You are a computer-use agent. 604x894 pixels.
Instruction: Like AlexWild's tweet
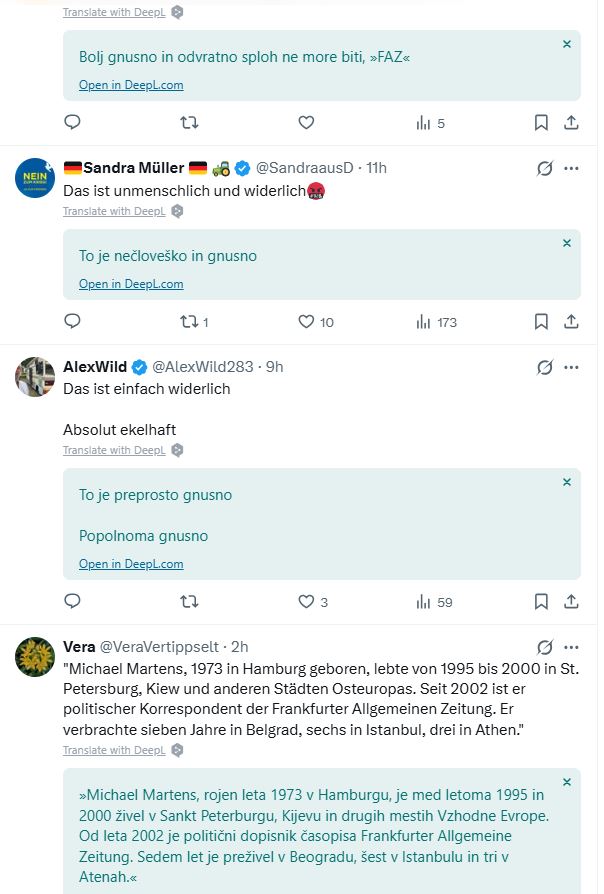click(x=313, y=602)
